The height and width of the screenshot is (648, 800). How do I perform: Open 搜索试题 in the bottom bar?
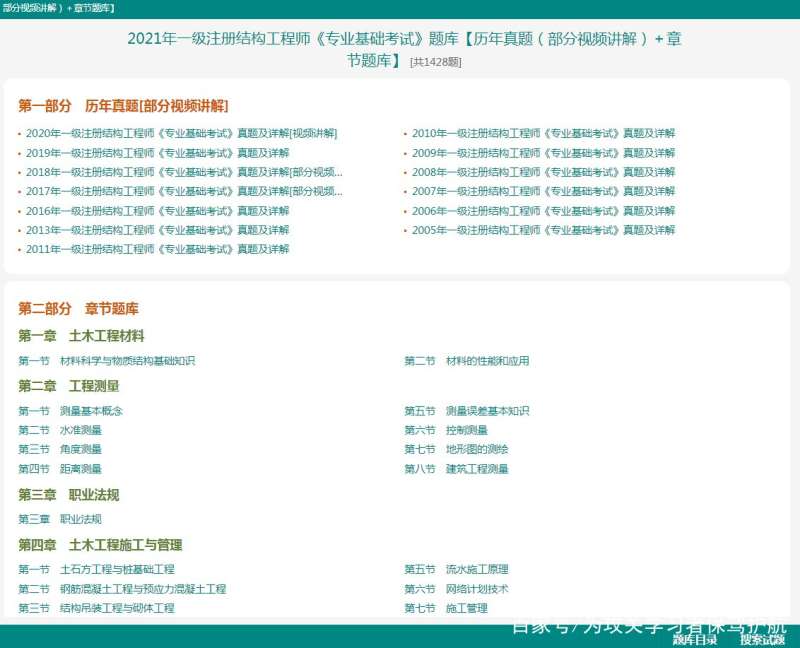[x=762, y=641]
